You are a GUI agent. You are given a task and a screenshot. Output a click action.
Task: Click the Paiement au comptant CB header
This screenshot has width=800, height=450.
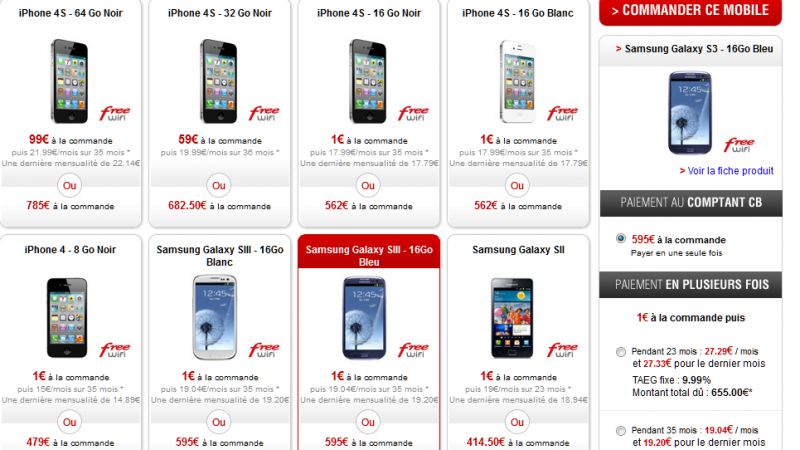point(690,203)
